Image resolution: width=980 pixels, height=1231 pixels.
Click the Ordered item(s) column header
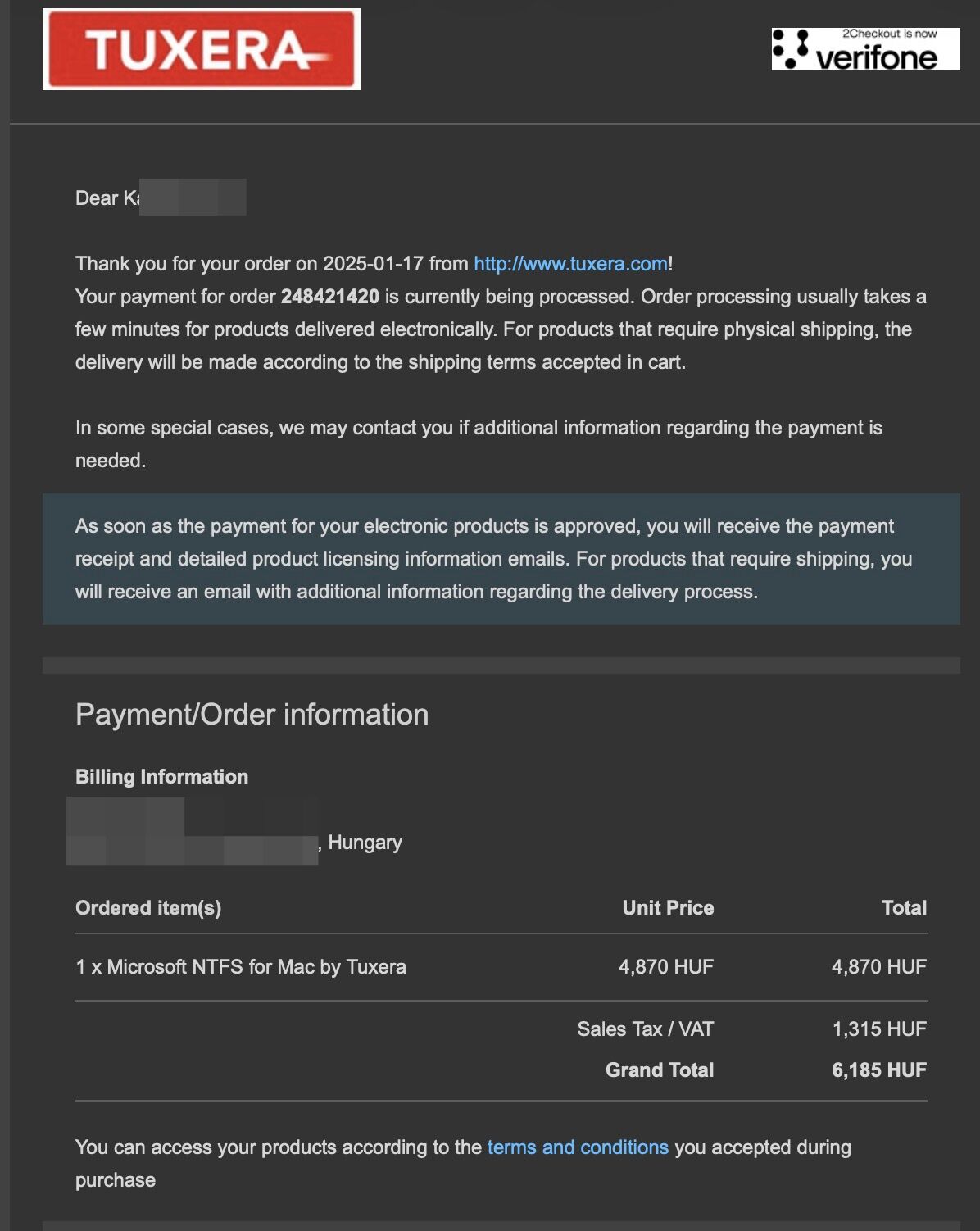click(x=148, y=908)
